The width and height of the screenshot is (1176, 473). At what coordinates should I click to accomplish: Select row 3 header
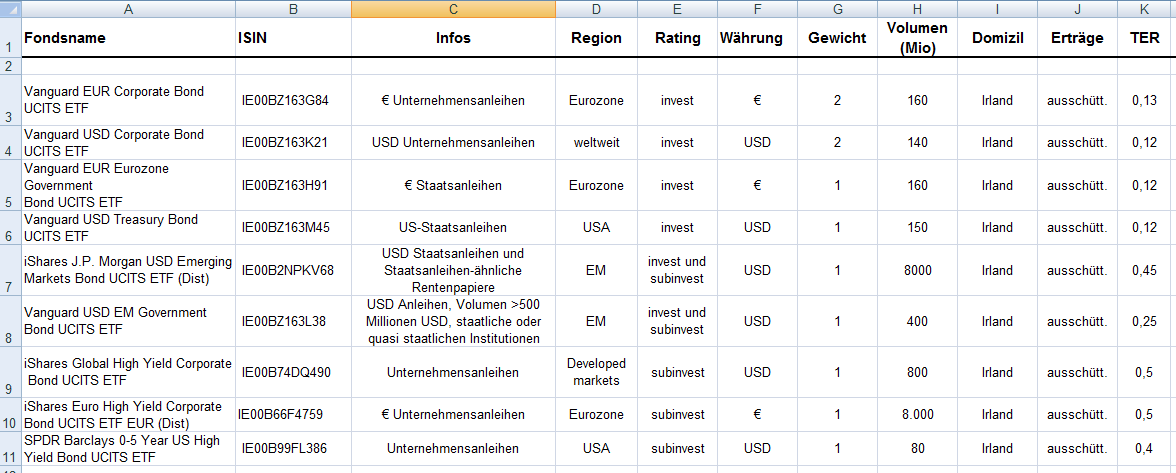click(x=10, y=100)
